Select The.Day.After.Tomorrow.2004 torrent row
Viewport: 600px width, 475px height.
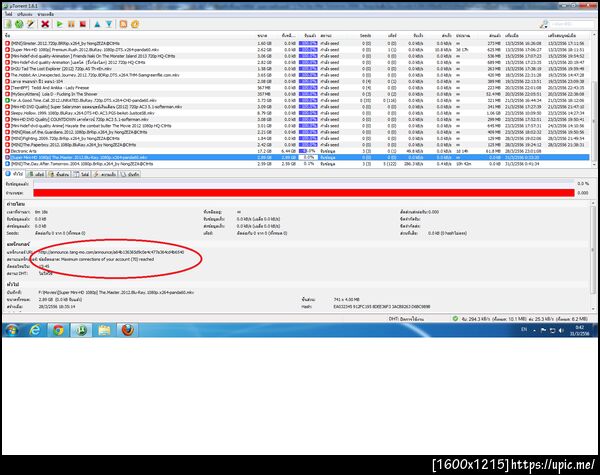click(x=297, y=164)
